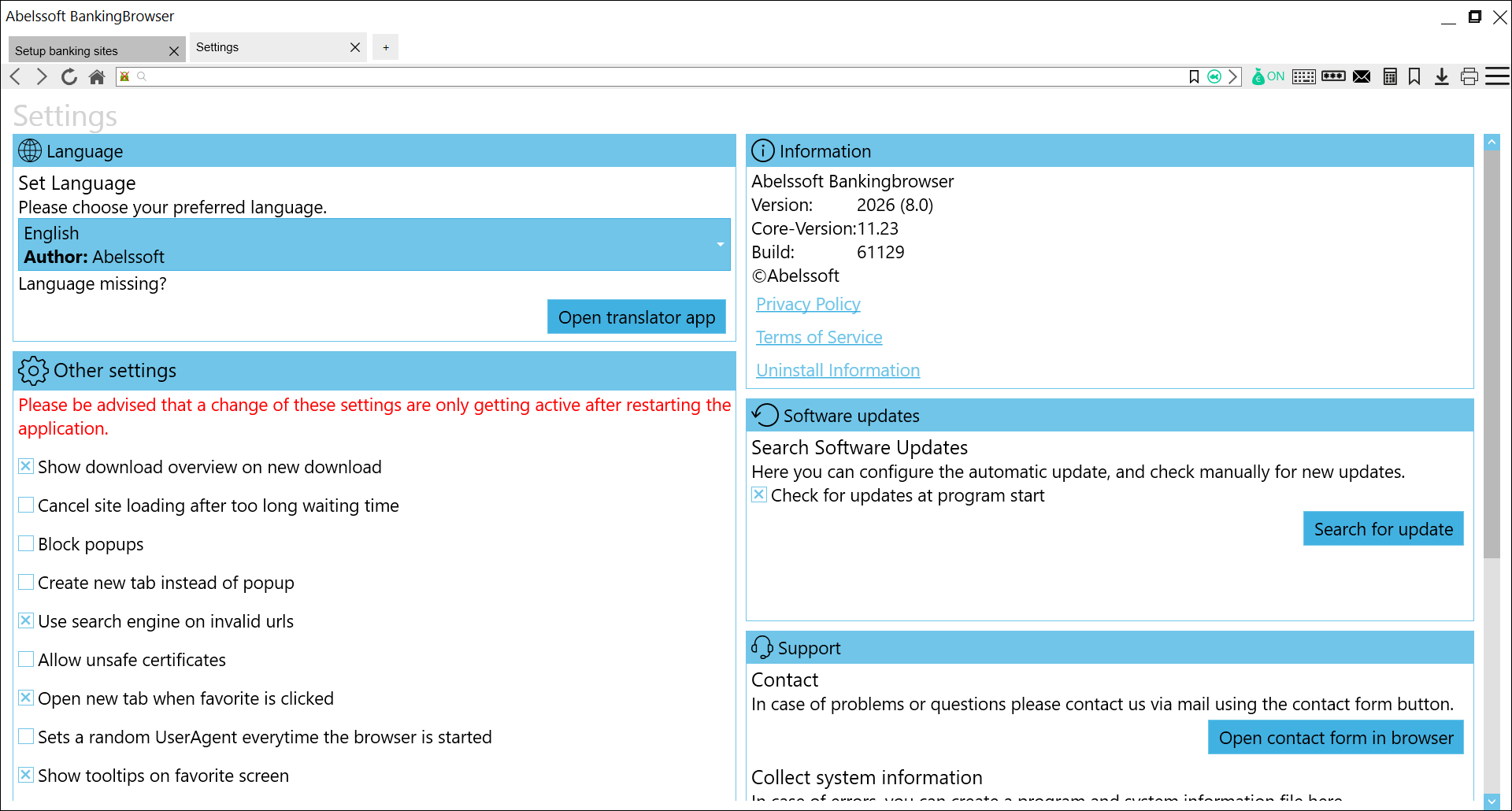Click the Search for update button
This screenshot has width=1512, height=811.
coord(1383,528)
